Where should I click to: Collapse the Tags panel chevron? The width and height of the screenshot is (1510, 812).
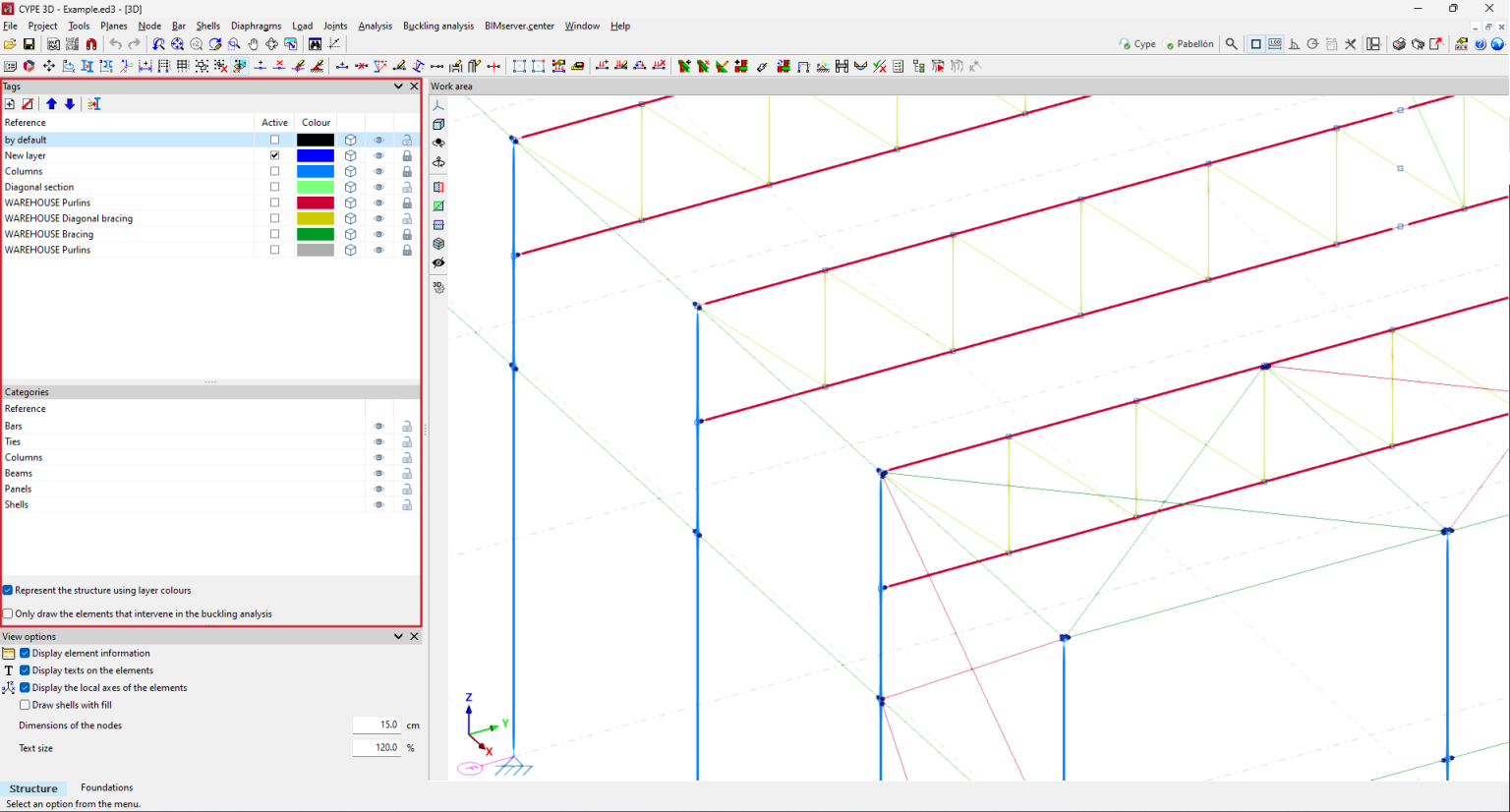(398, 87)
